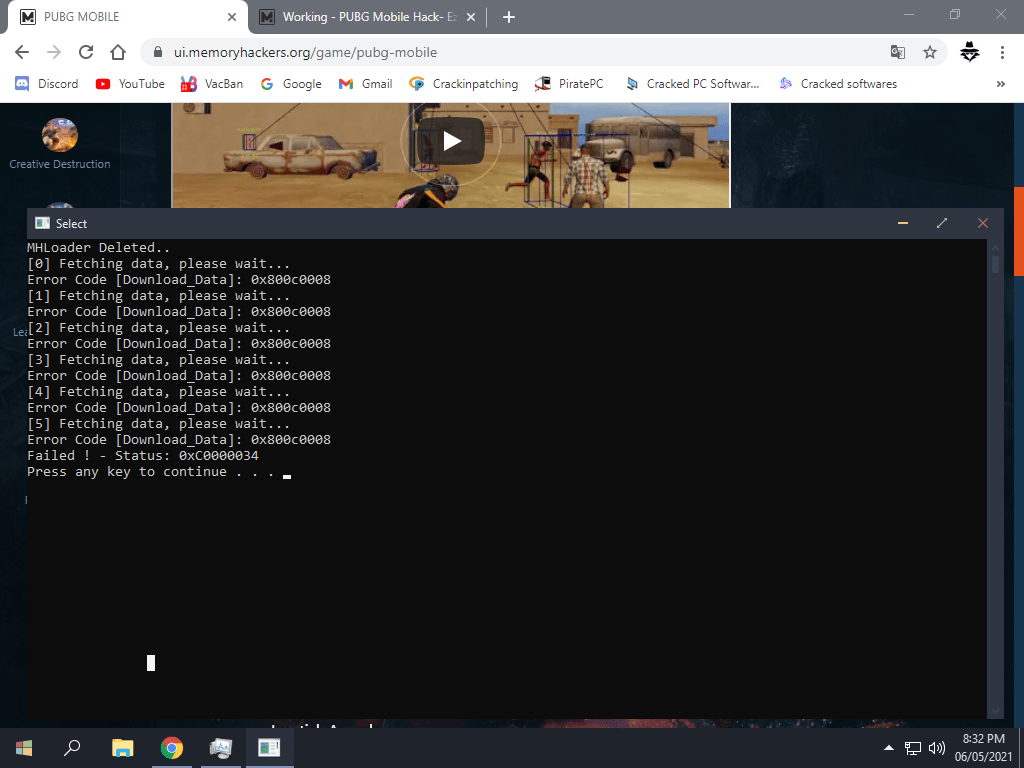Screen dimensions: 1024x768
Task: Open the PiratePC bookmark
Action: pyautogui.click(x=569, y=84)
